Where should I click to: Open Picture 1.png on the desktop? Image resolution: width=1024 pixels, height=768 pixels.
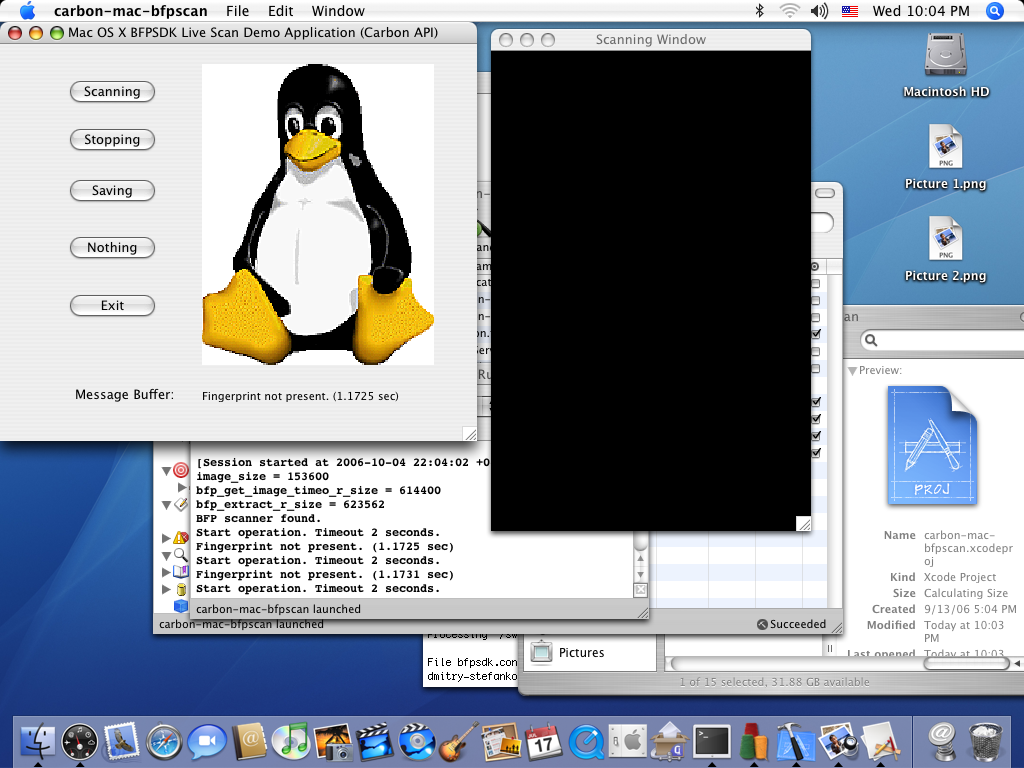[x=945, y=148]
